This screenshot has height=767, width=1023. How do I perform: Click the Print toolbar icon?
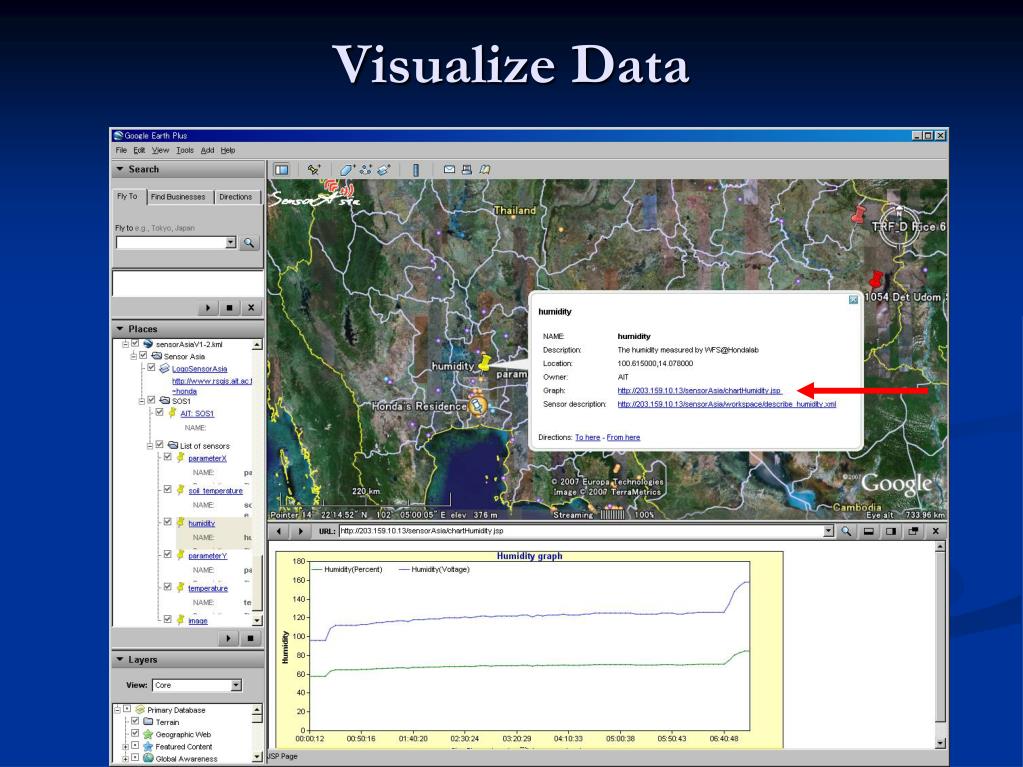point(466,170)
